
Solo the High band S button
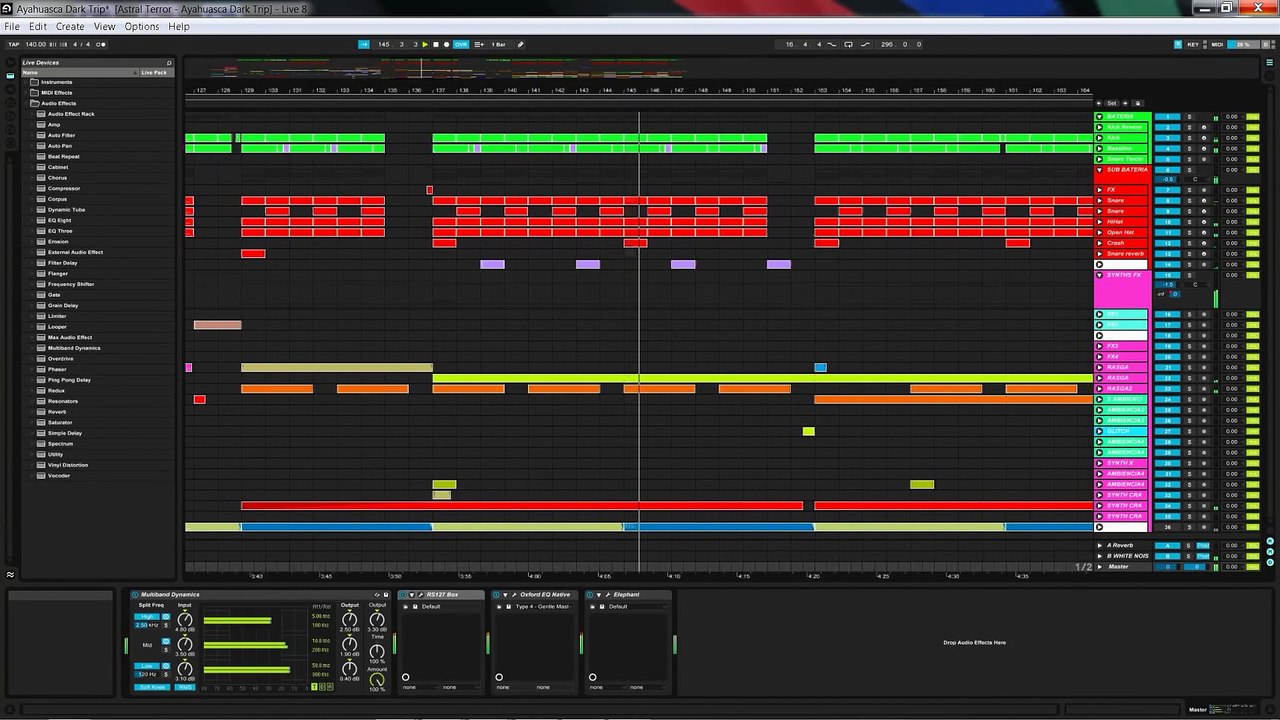tap(166, 625)
